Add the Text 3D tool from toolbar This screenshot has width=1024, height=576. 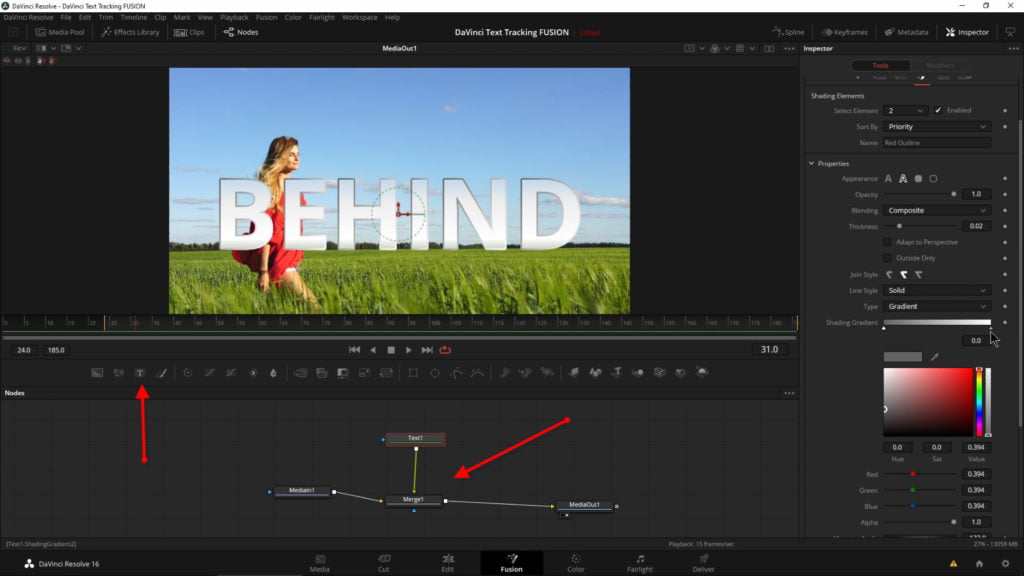pos(616,372)
